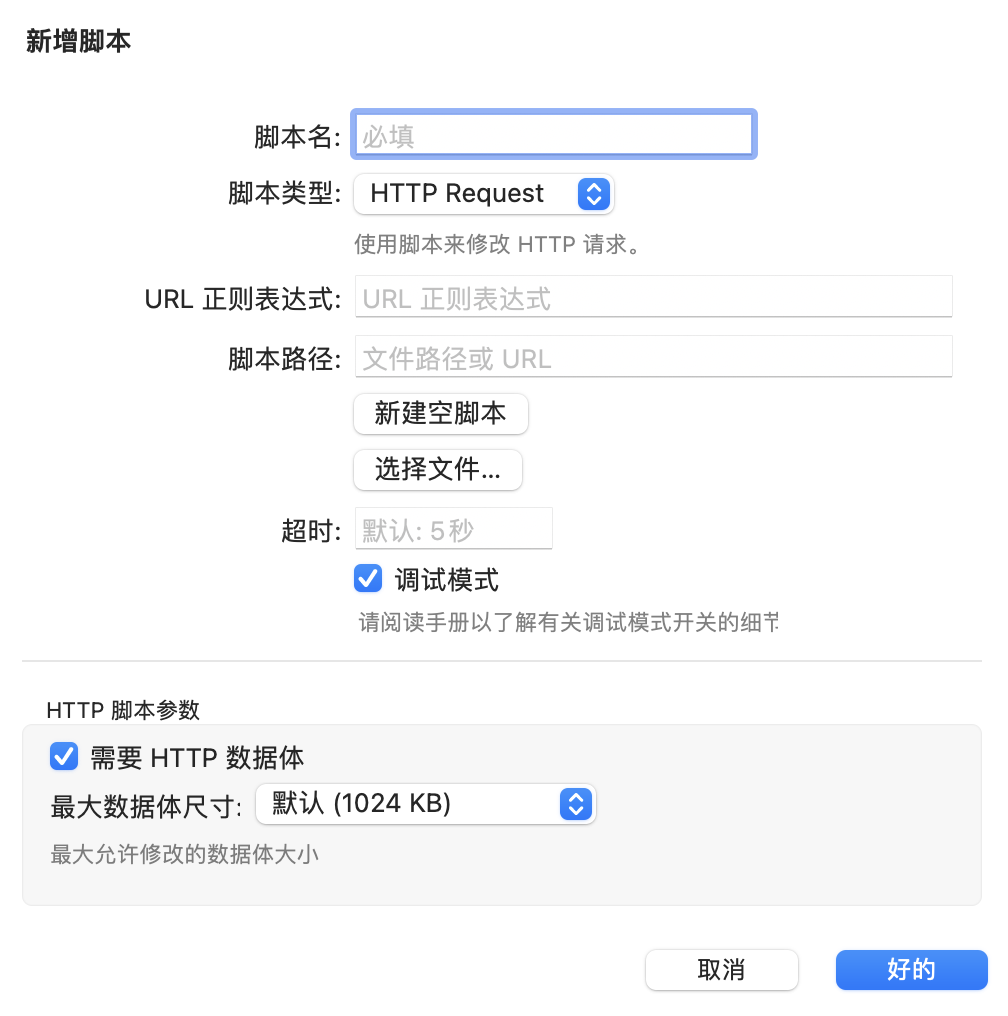Select the 超时 timeout input field

pyautogui.click(x=453, y=529)
